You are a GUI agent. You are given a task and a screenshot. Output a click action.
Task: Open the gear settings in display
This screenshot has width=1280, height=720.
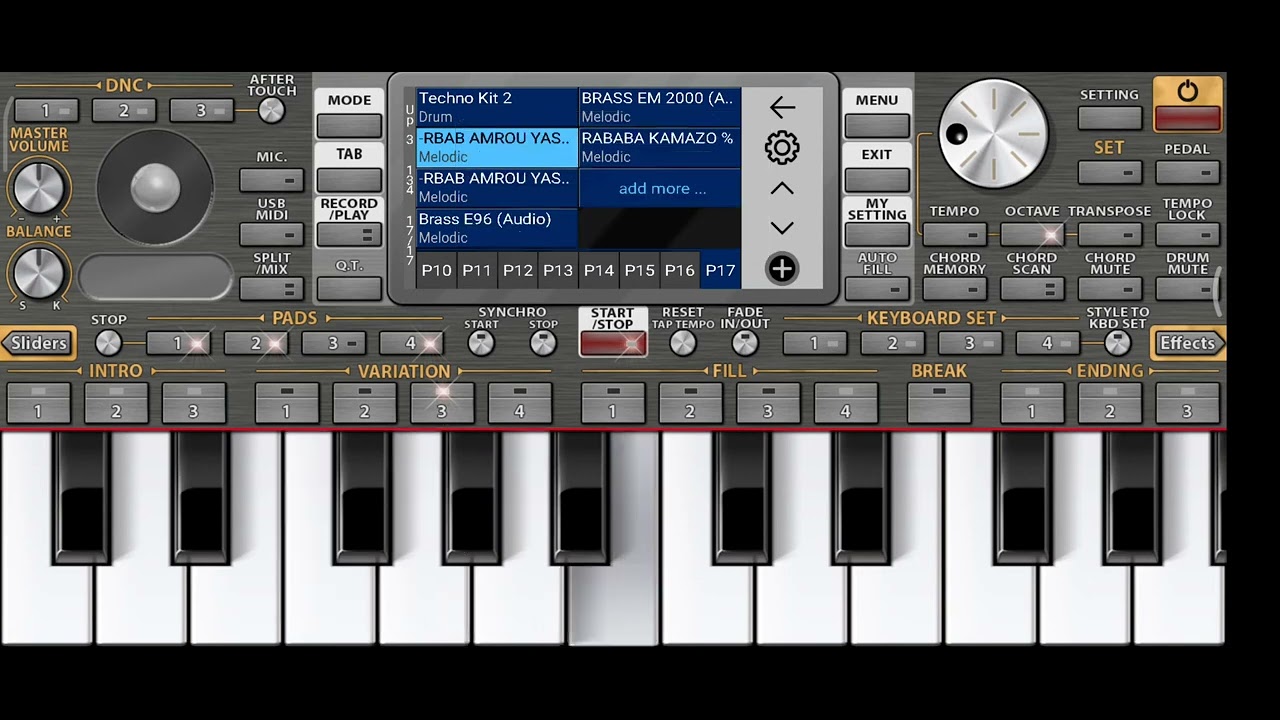tap(782, 148)
